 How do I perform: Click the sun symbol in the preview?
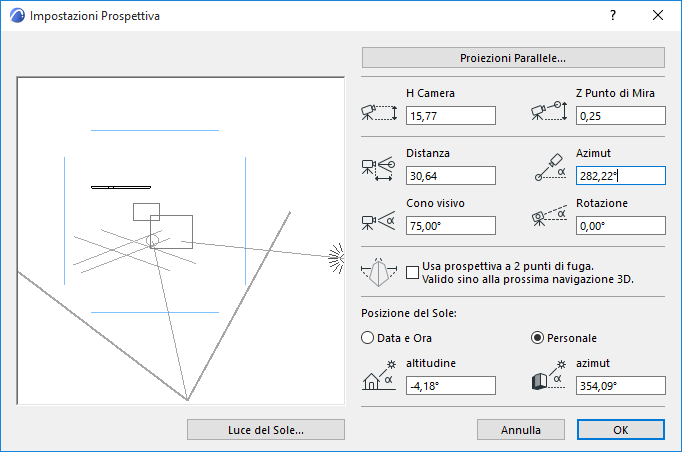click(337, 257)
